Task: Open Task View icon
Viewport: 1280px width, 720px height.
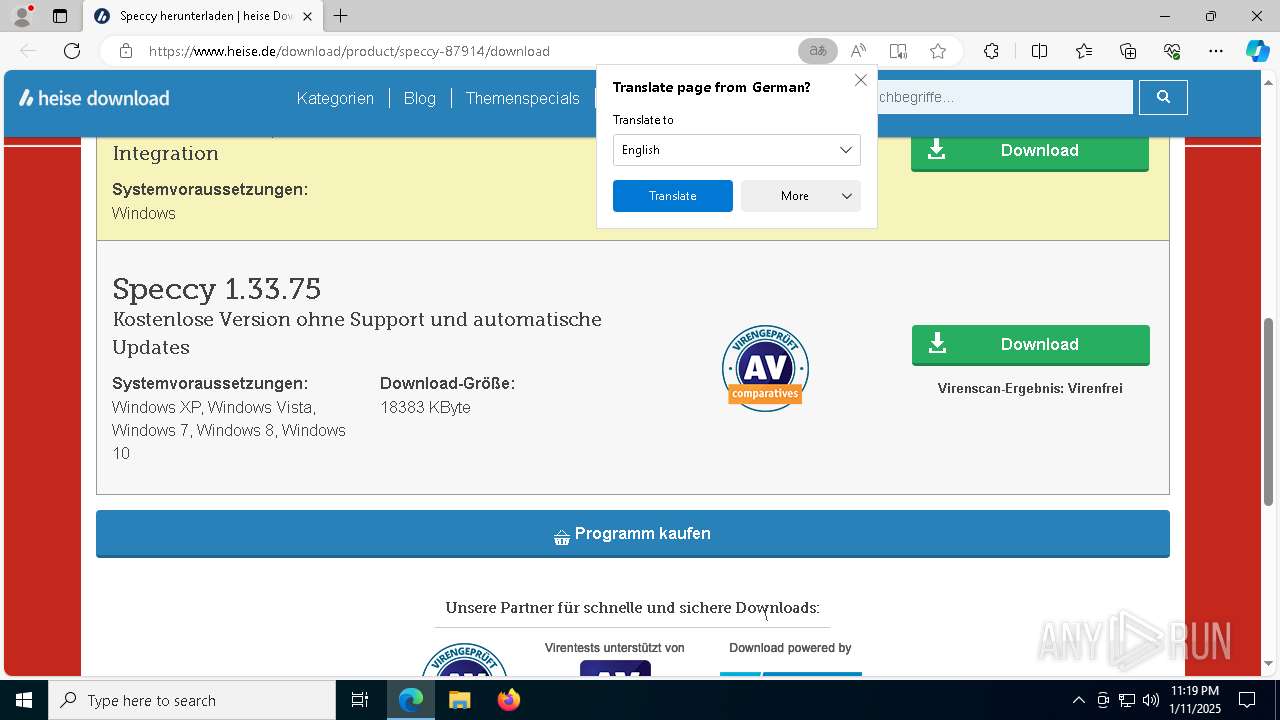Action: tap(360, 700)
